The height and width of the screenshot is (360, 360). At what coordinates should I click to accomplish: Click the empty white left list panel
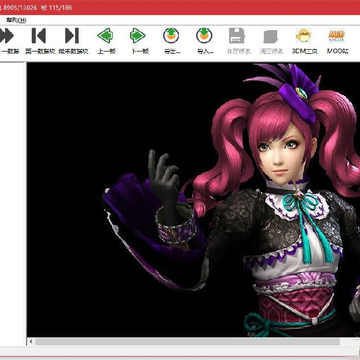13,203
